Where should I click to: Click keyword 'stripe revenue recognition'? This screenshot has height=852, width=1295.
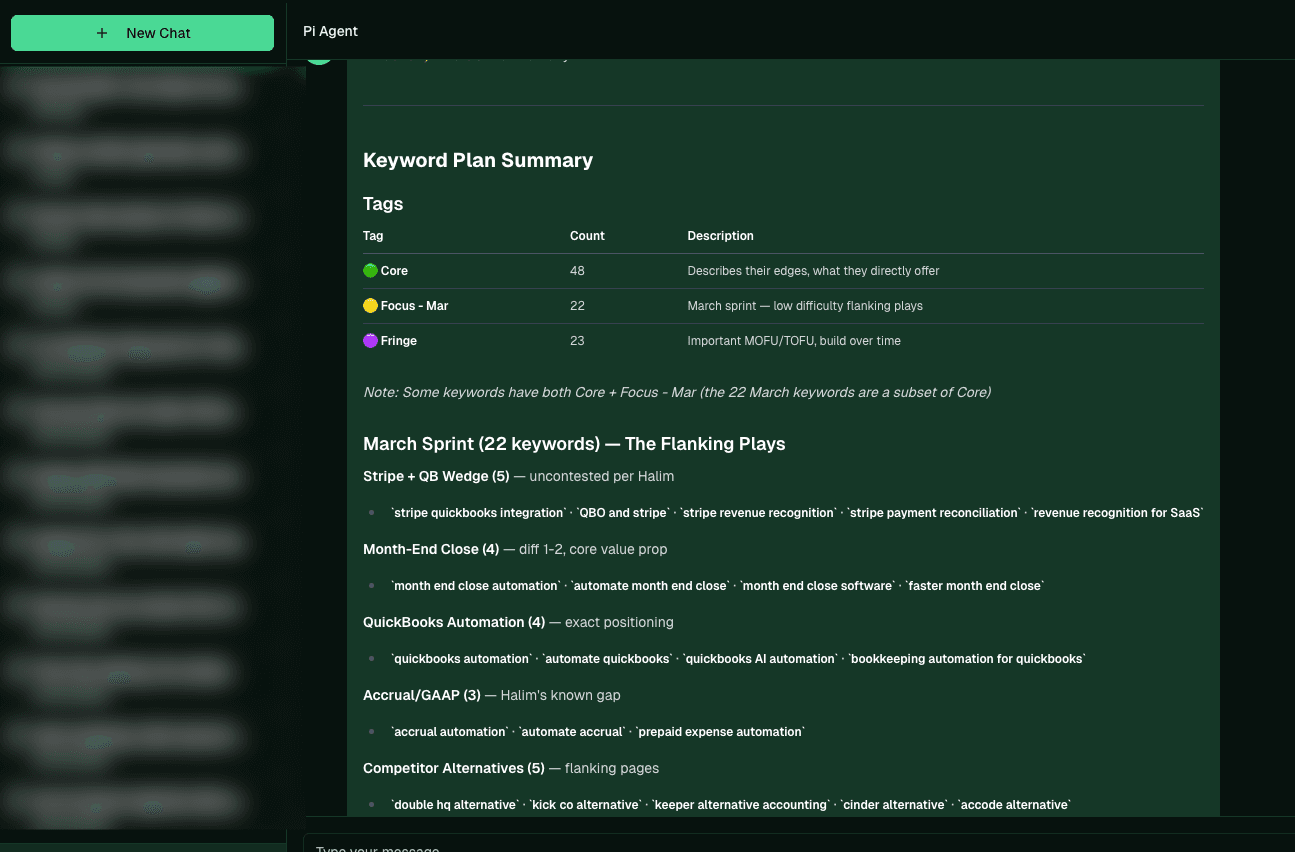click(758, 513)
